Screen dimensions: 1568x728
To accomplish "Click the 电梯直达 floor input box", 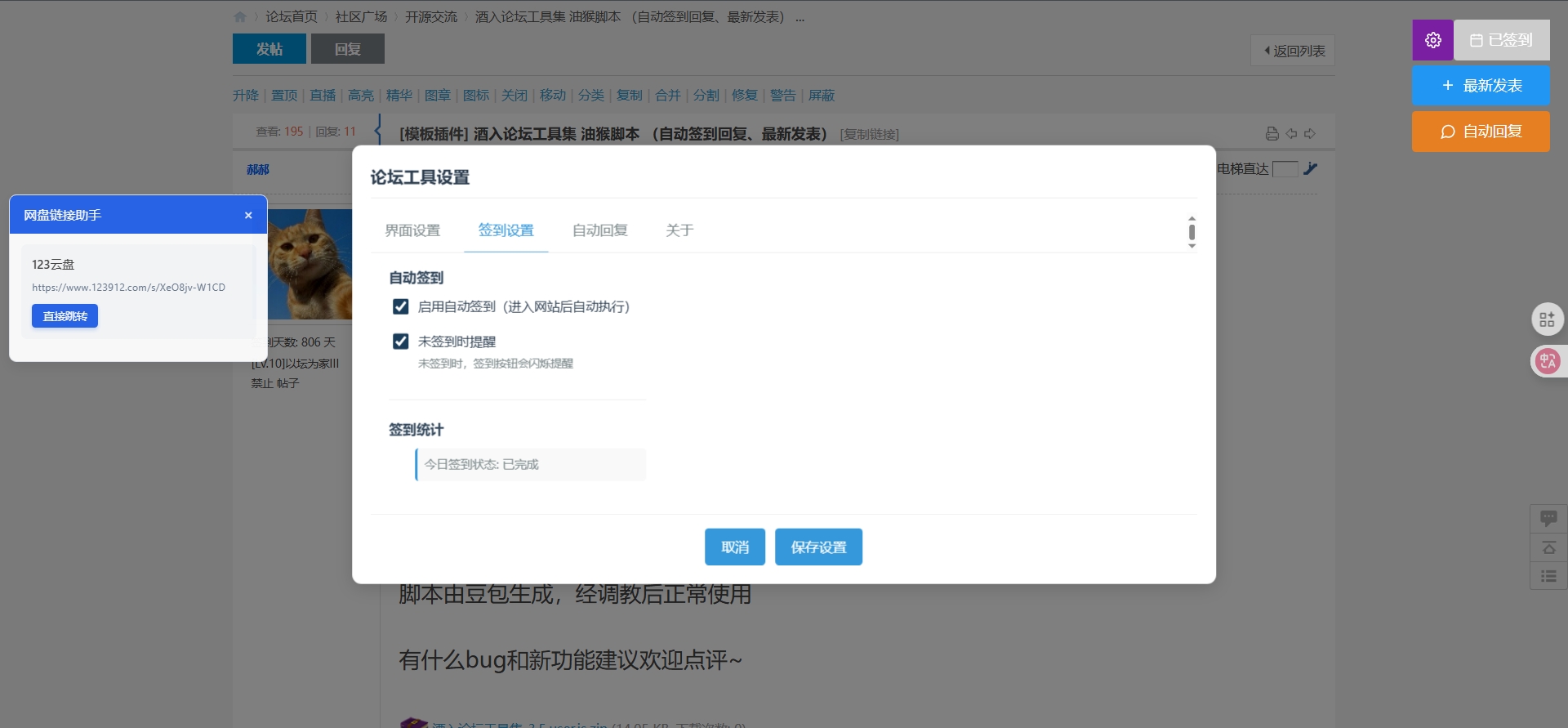I will 1285,169.
